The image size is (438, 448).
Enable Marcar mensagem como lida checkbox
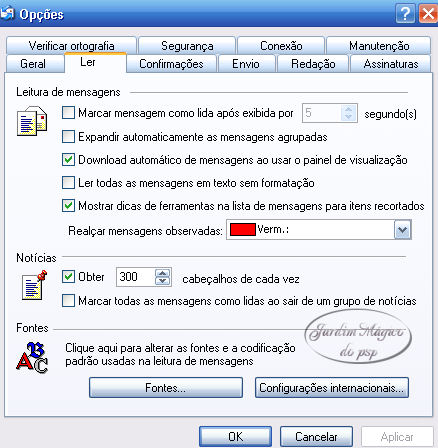tap(68, 113)
